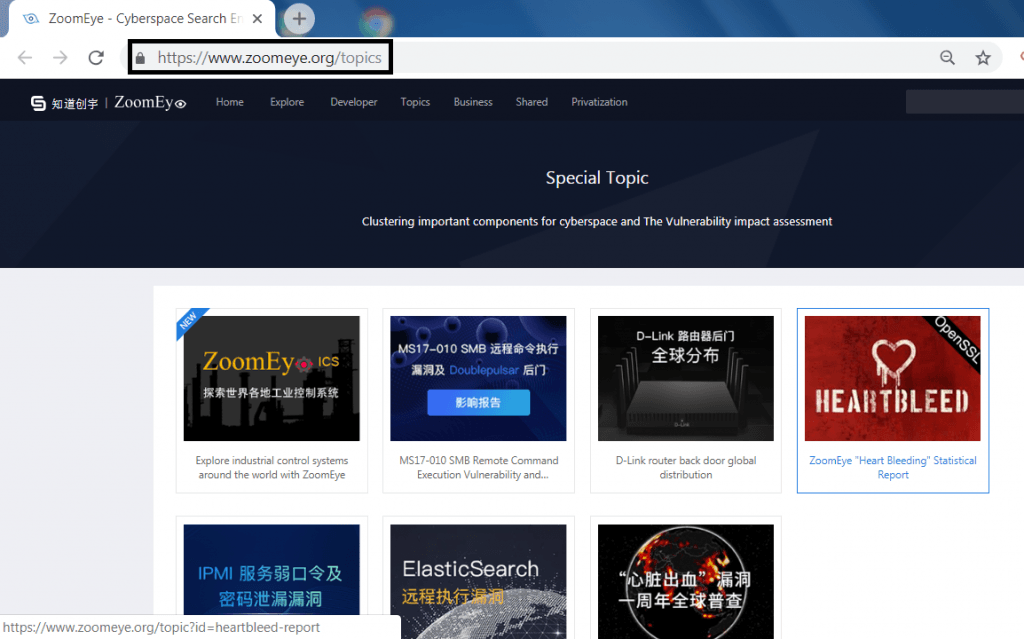This screenshot has width=1024, height=639.
Task: Open the ZoomEye ICS thumbnail image
Action: click(272, 378)
